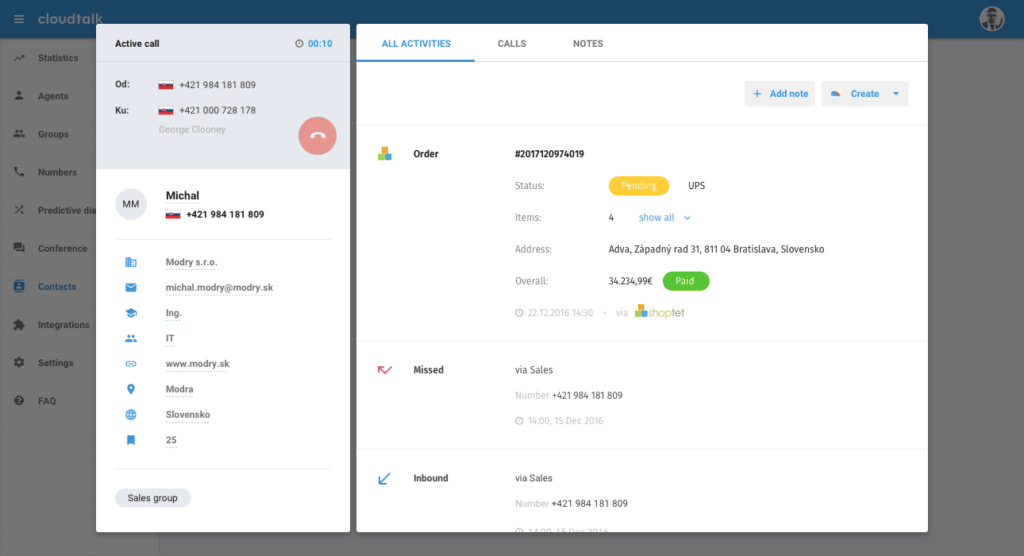Click the Statistics chart icon in sidebar

[x=19, y=58]
